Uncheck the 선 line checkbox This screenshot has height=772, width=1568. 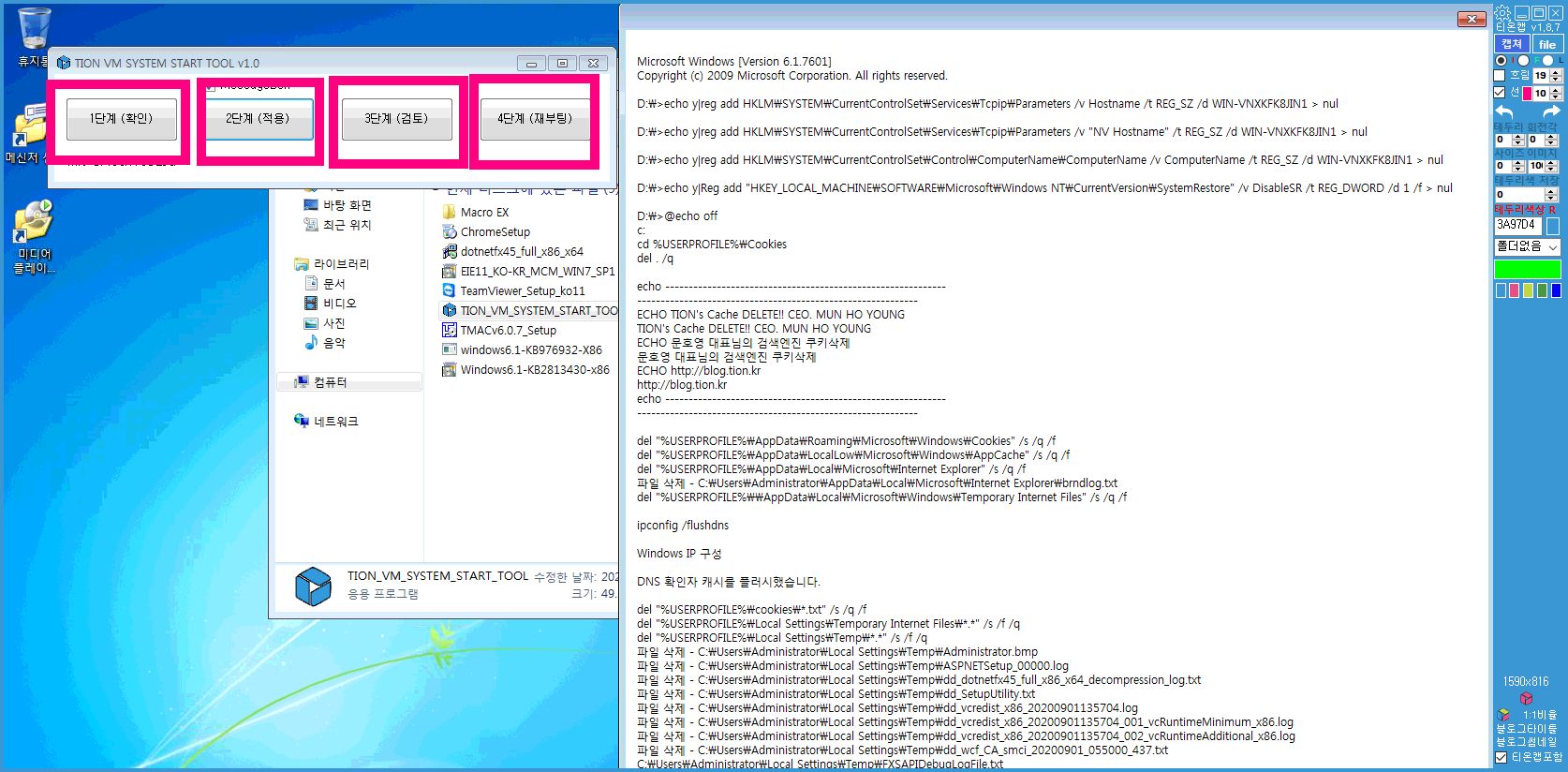point(1499,92)
